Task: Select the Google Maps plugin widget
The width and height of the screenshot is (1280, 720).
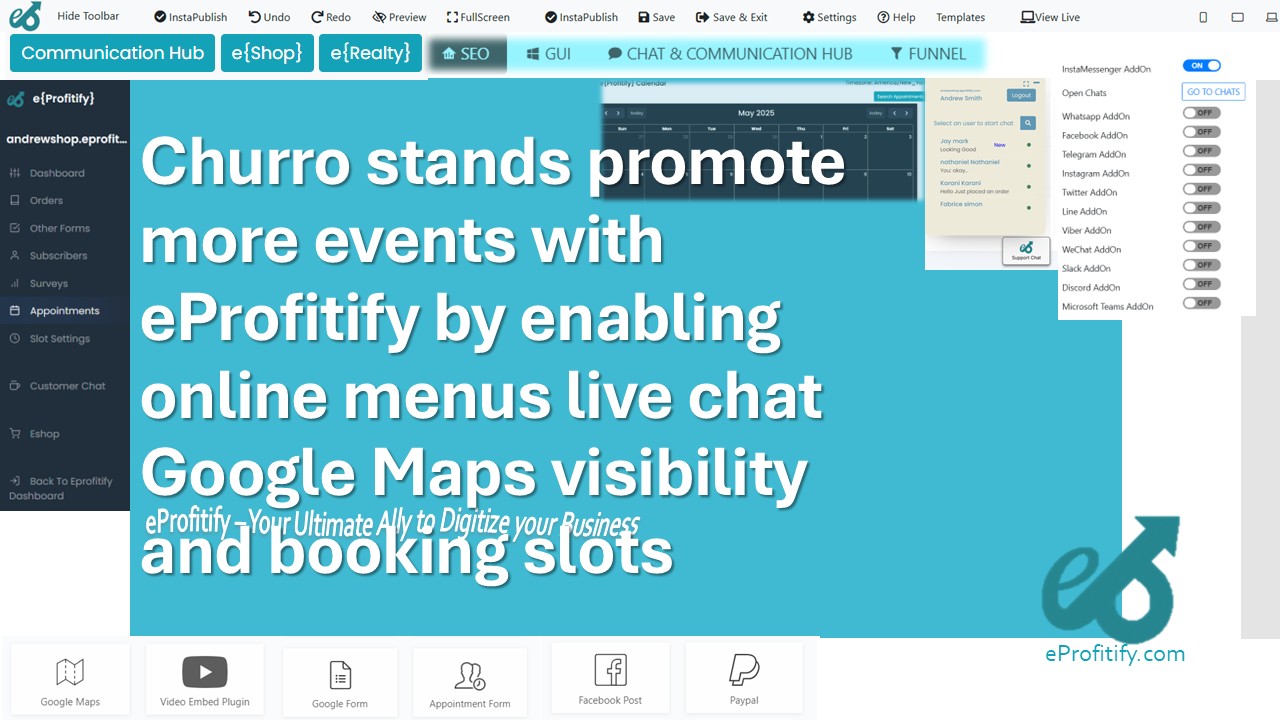Action: tap(69, 678)
